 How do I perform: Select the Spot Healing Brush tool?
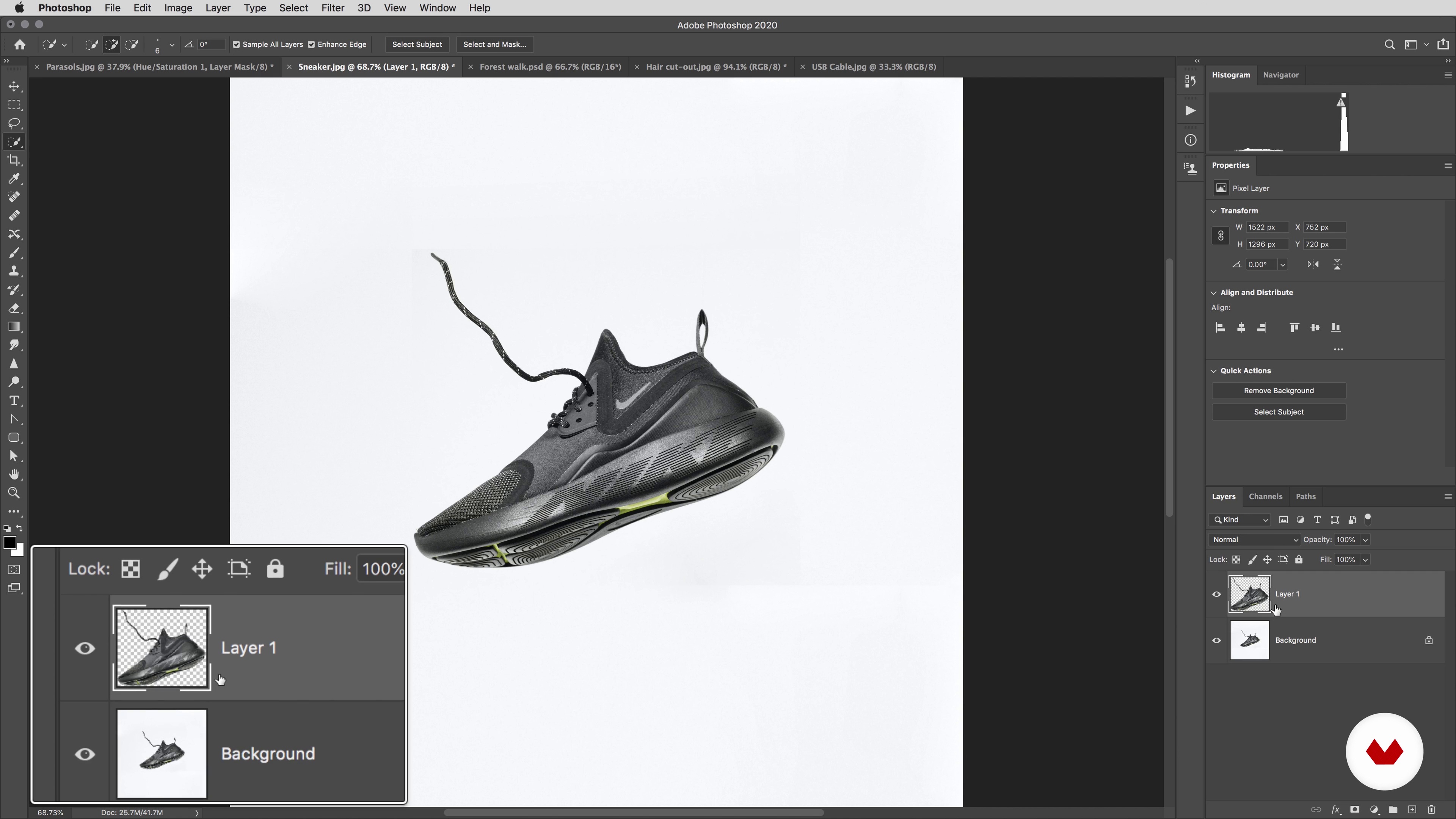tap(14, 197)
